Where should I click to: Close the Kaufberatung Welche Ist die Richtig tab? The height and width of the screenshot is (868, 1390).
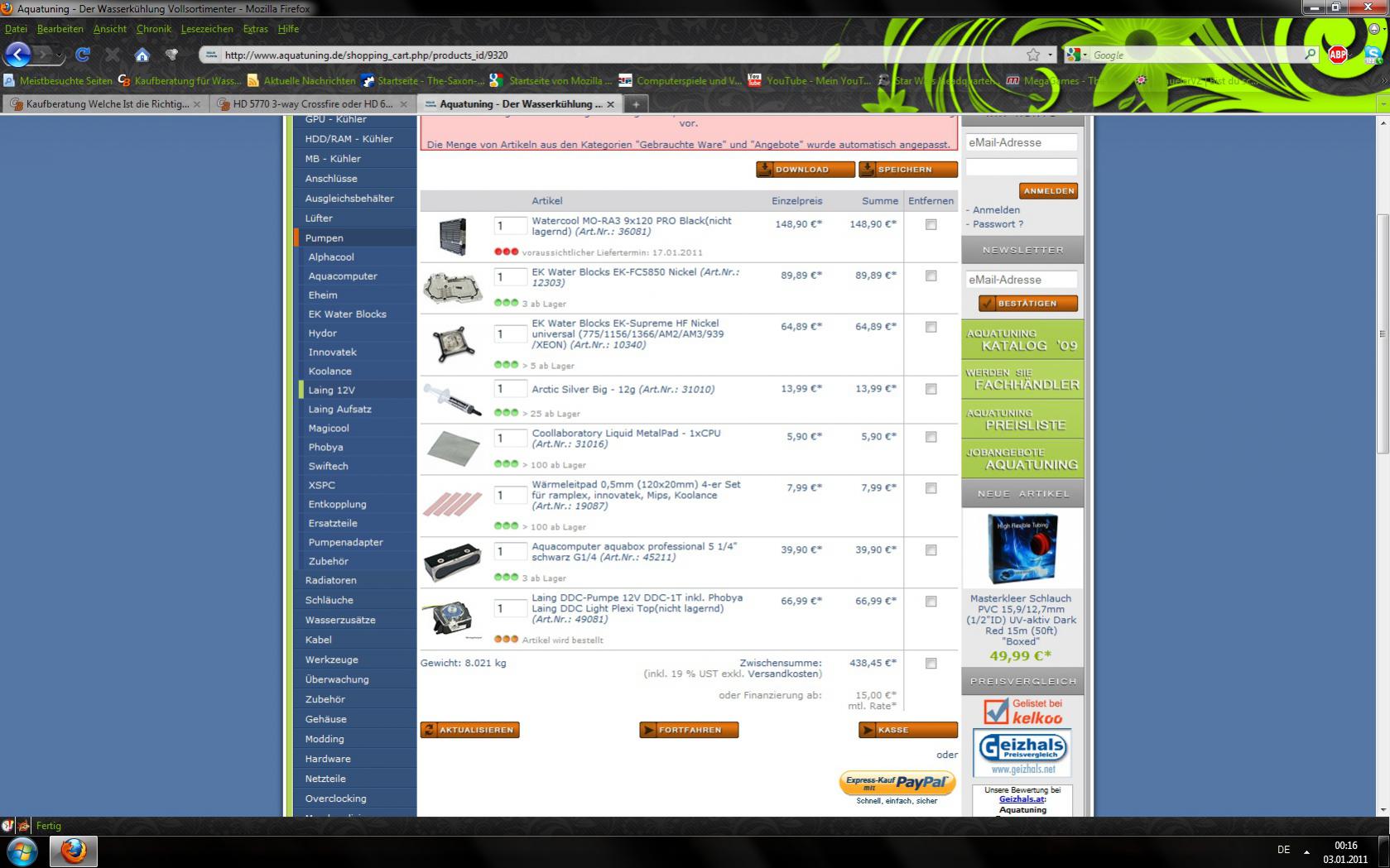197,104
